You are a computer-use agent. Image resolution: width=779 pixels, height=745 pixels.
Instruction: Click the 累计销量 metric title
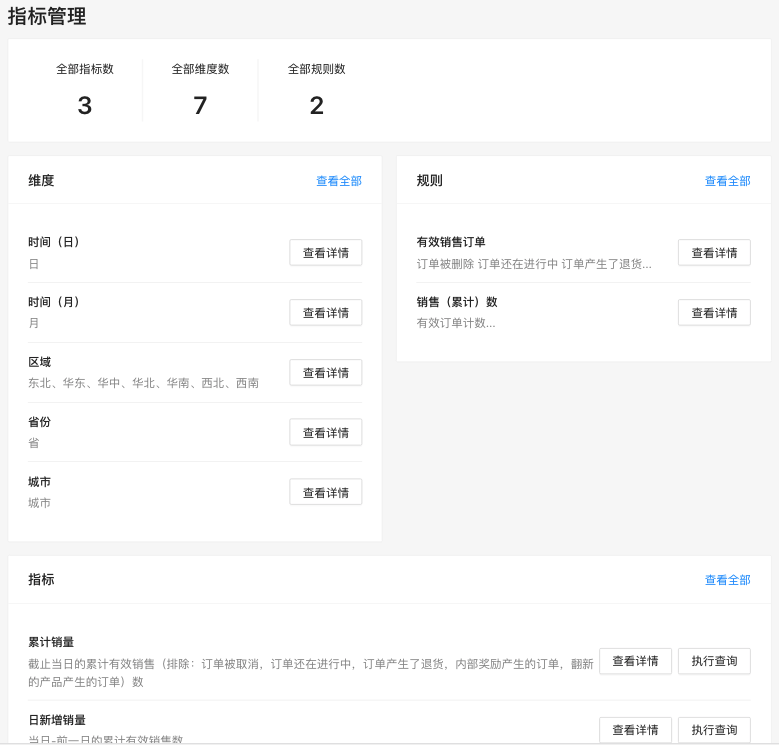[51, 642]
